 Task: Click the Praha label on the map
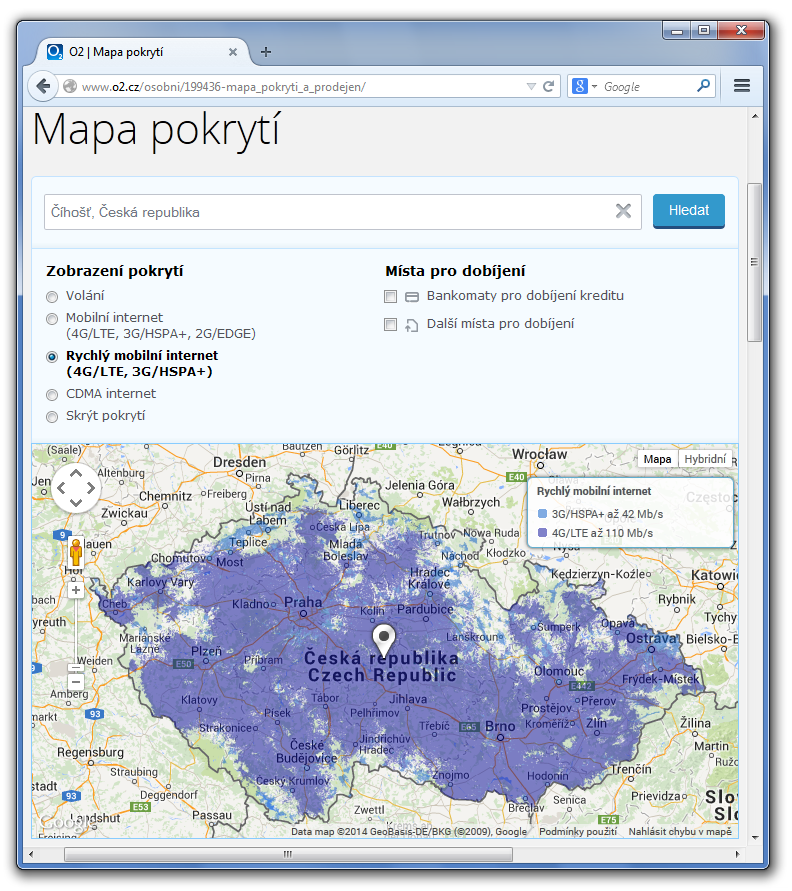click(303, 602)
